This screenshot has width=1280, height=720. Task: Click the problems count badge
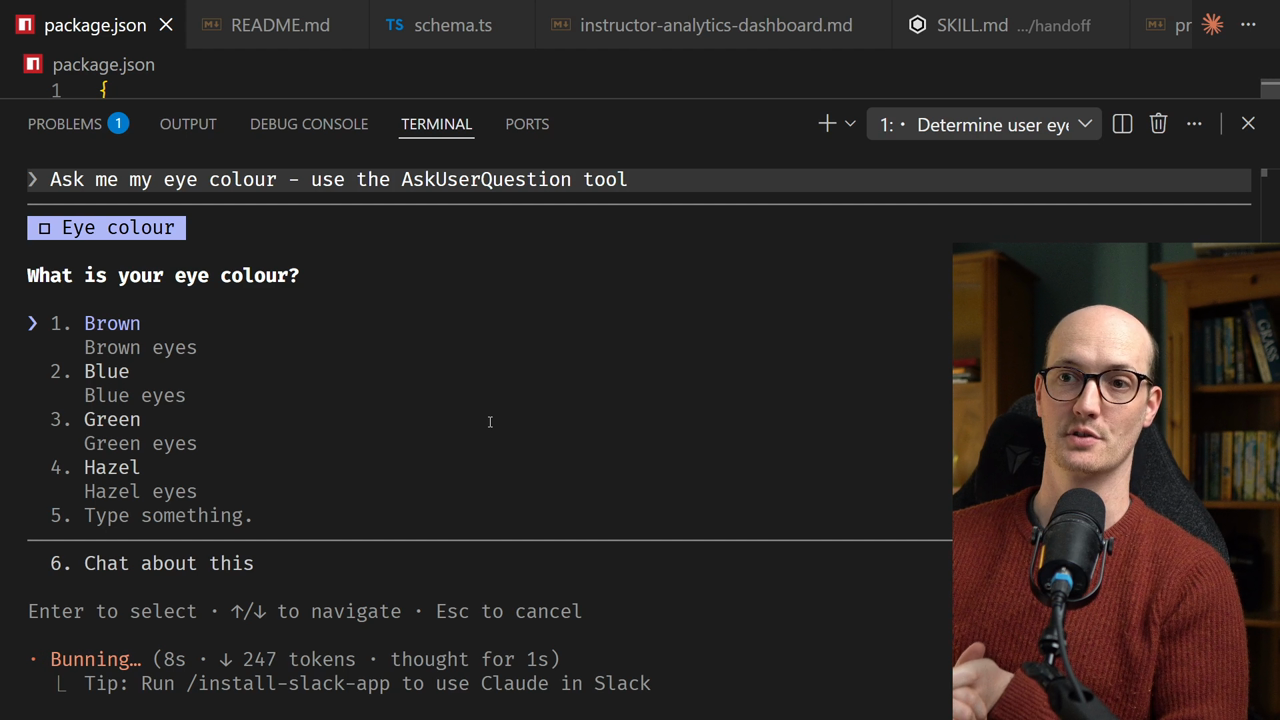[118, 124]
